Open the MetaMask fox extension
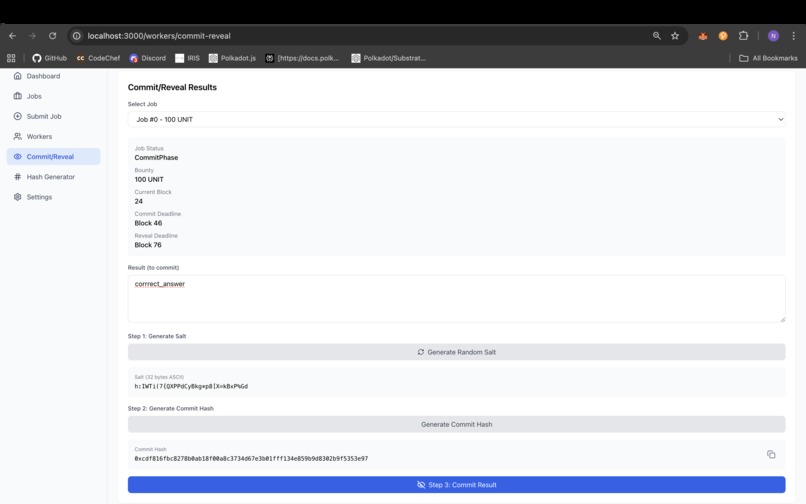806x504 pixels. (703, 36)
